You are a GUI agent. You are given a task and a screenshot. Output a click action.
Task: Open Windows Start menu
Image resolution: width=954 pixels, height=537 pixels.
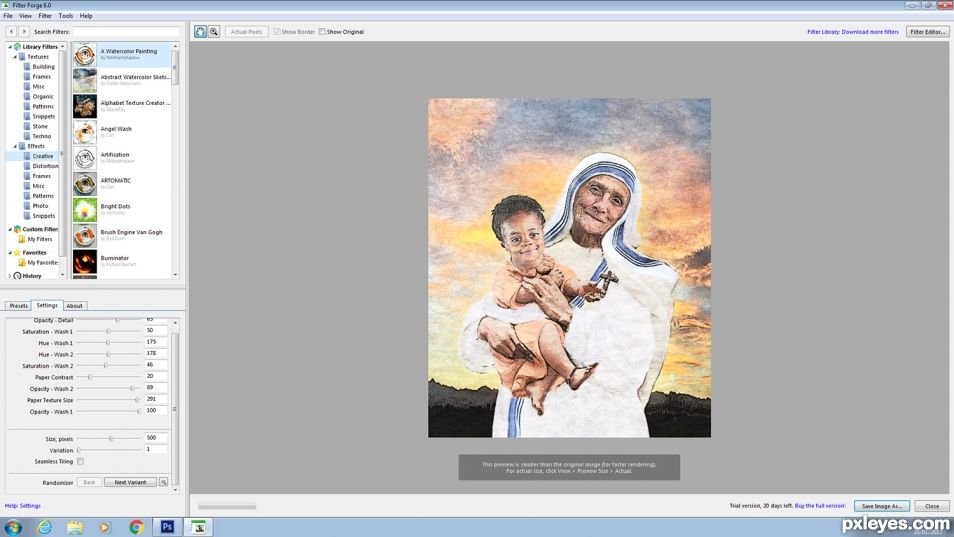[13, 527]
